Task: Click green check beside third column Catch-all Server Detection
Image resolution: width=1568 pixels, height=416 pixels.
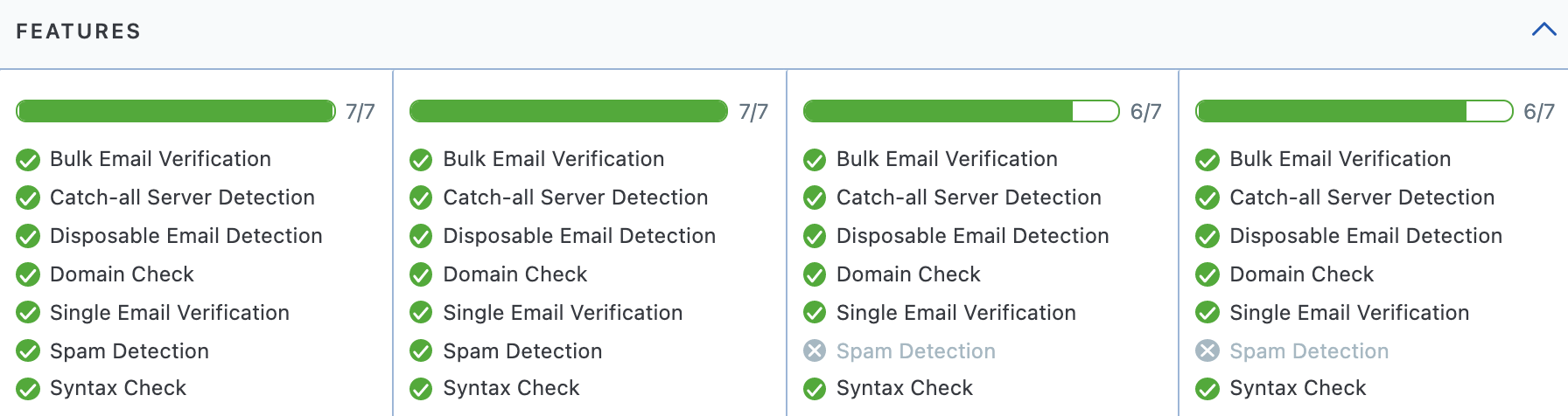Action: click(x=815, y=198)
